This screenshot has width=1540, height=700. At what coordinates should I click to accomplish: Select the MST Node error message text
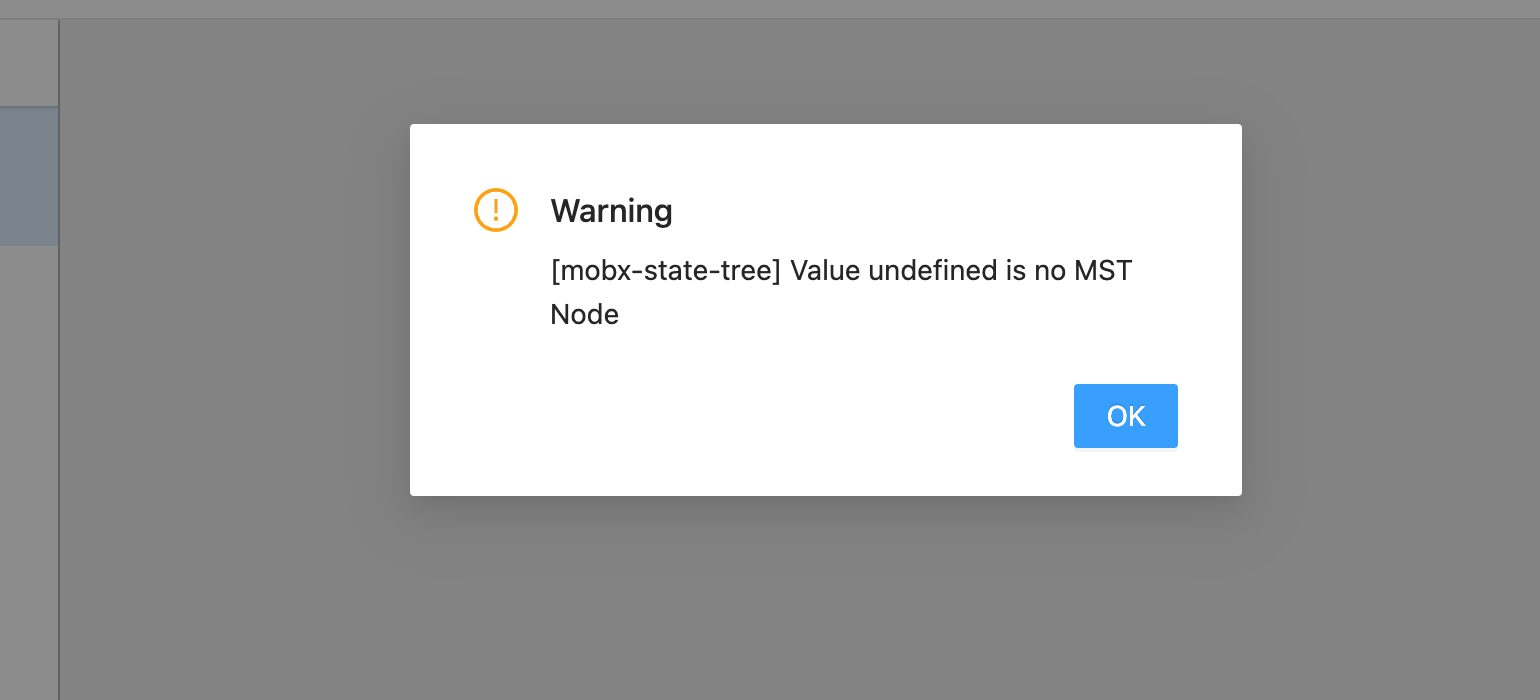(841, 292)
